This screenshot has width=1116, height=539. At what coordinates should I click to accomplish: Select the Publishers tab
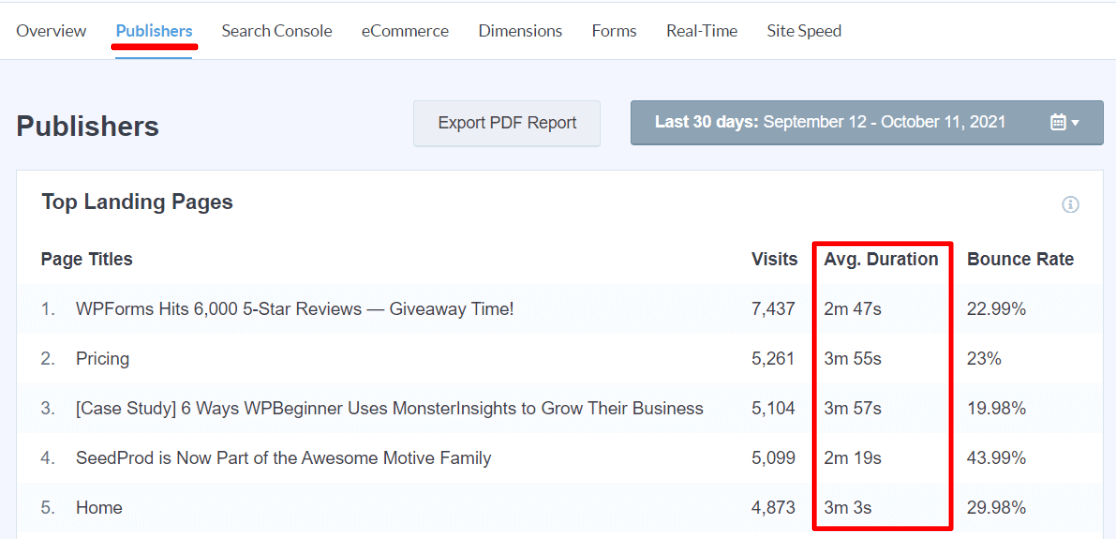[154, 31]
